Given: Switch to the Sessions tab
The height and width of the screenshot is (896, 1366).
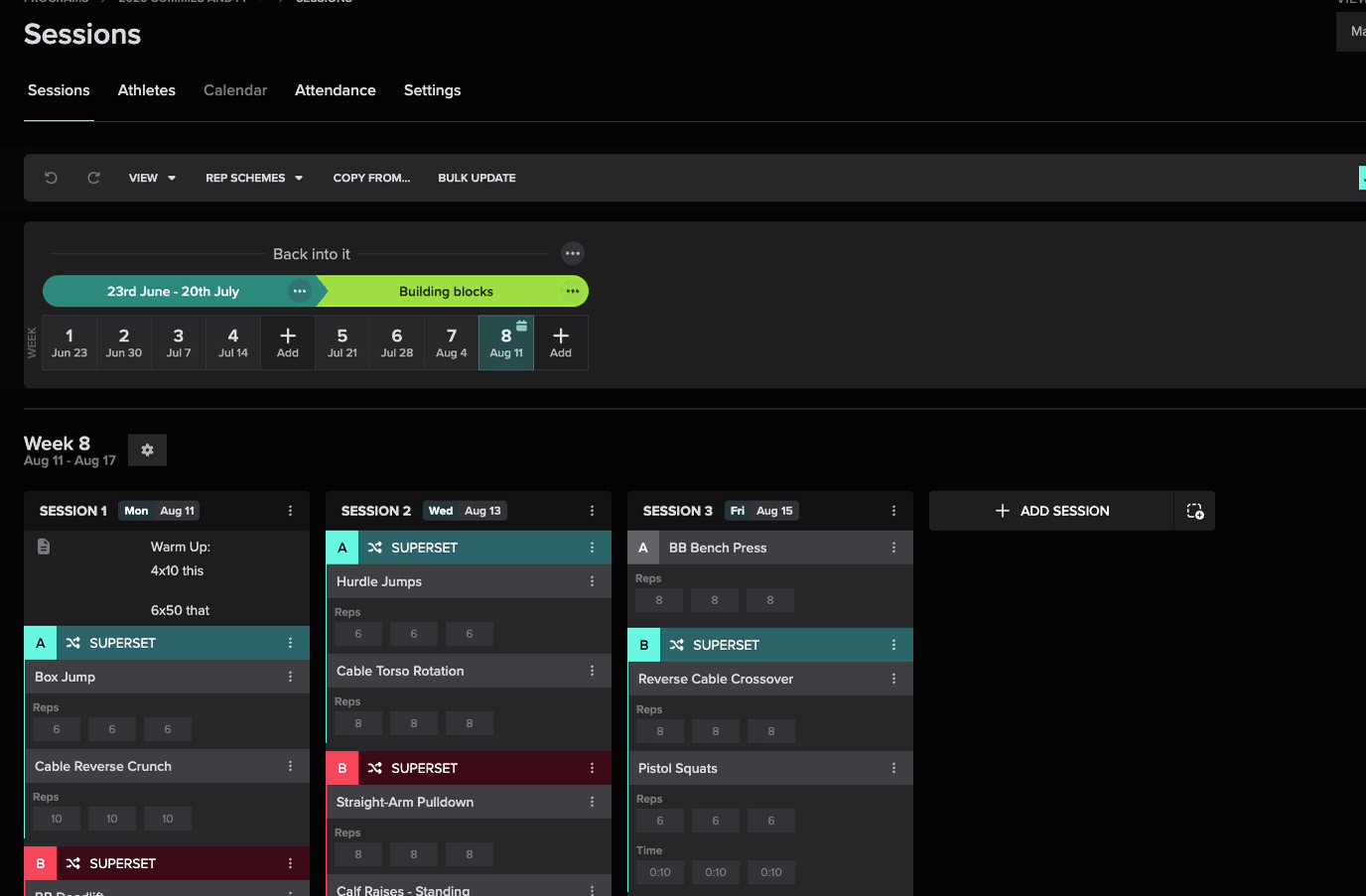Looking at the screenshot, I should coord(59,90).
